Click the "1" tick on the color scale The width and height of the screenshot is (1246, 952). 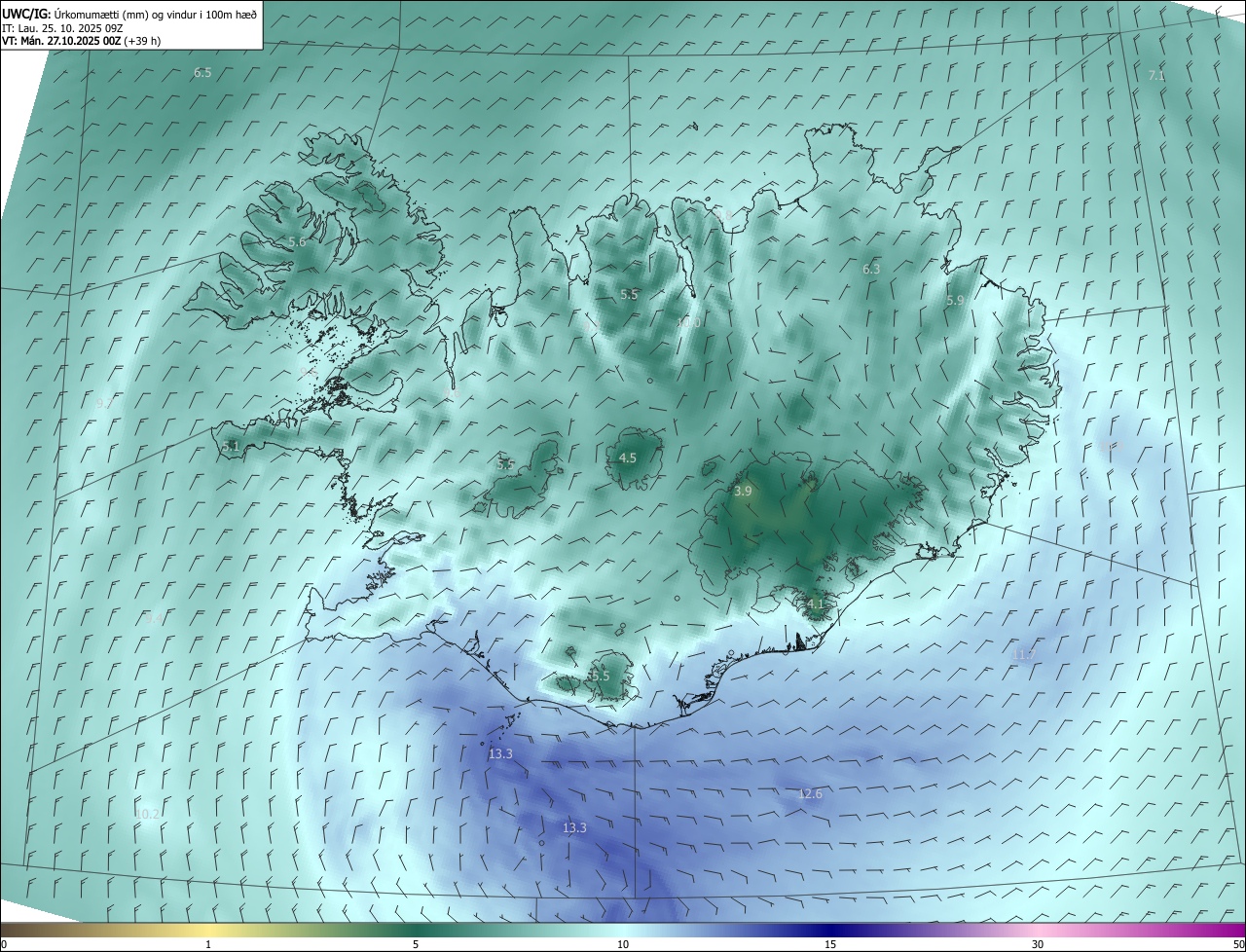(208, 944)
